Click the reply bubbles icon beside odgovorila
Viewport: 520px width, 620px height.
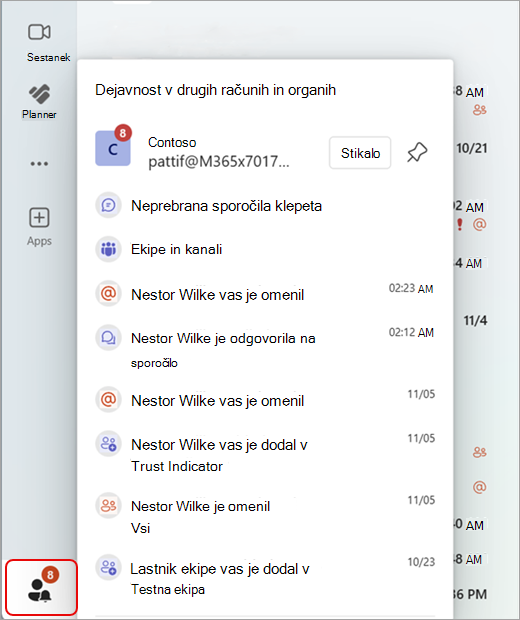(x=108, y=338)
